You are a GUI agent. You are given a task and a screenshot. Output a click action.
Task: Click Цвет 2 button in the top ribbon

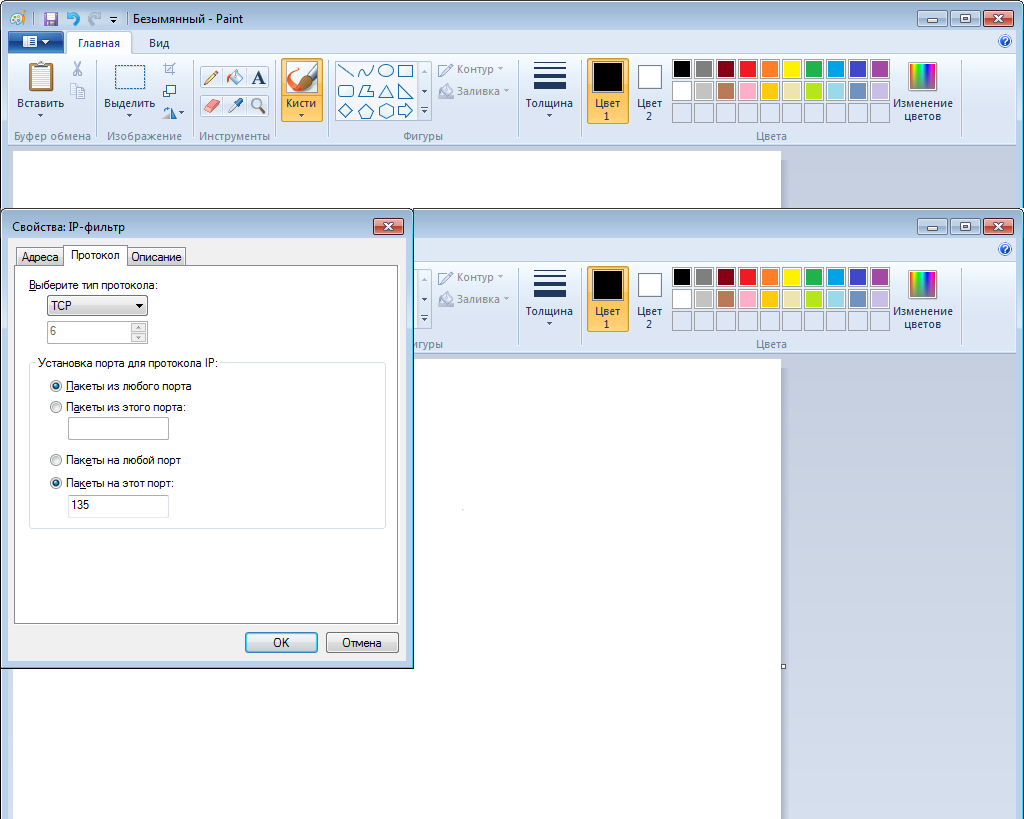click(x=649, y=91)
